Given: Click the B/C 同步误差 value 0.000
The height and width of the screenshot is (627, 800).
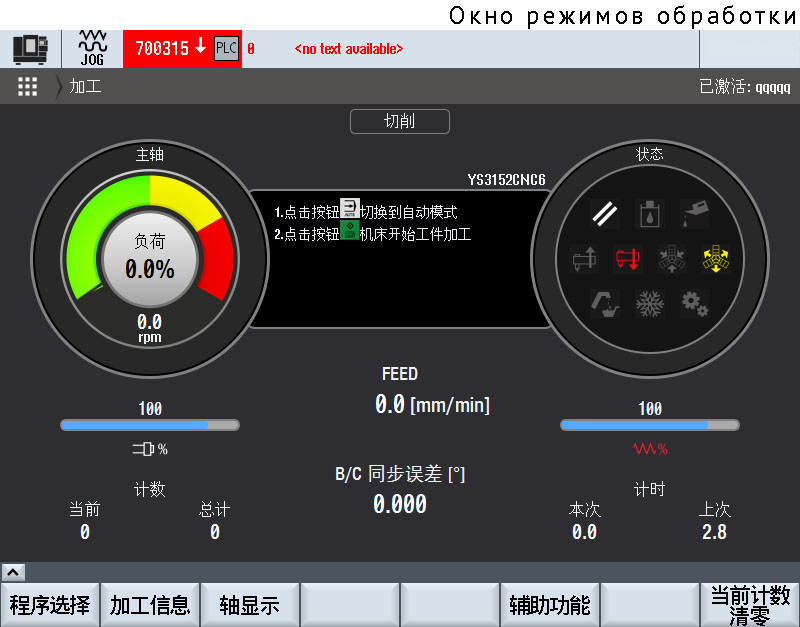Looking at the screenshot, I should point(400,504).
